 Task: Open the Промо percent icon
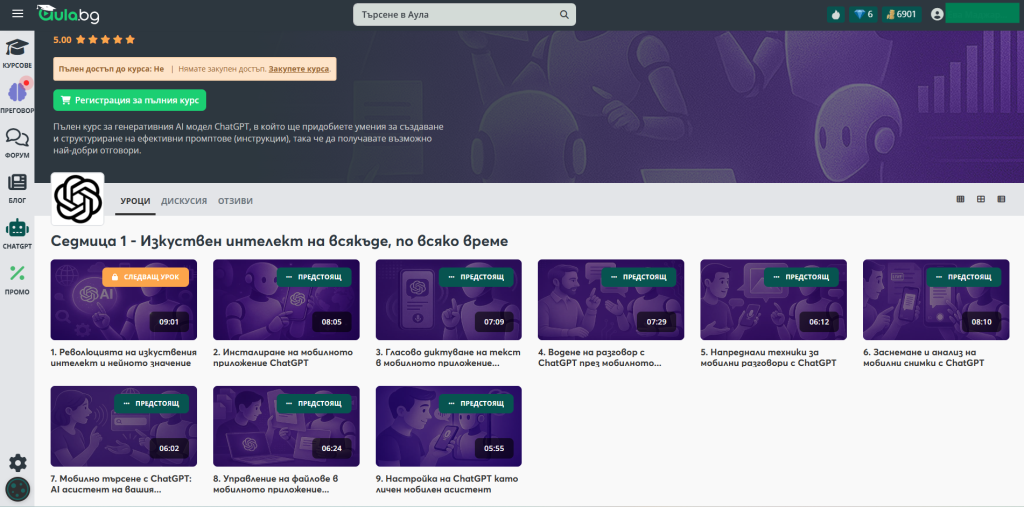(17, 278)
